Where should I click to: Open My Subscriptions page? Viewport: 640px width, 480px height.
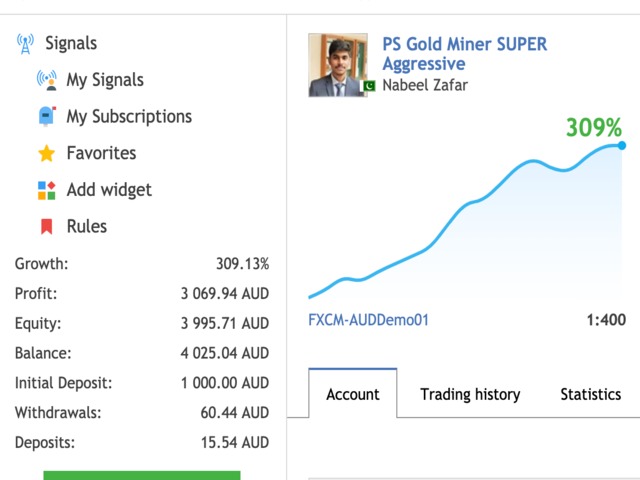(129, 117)
